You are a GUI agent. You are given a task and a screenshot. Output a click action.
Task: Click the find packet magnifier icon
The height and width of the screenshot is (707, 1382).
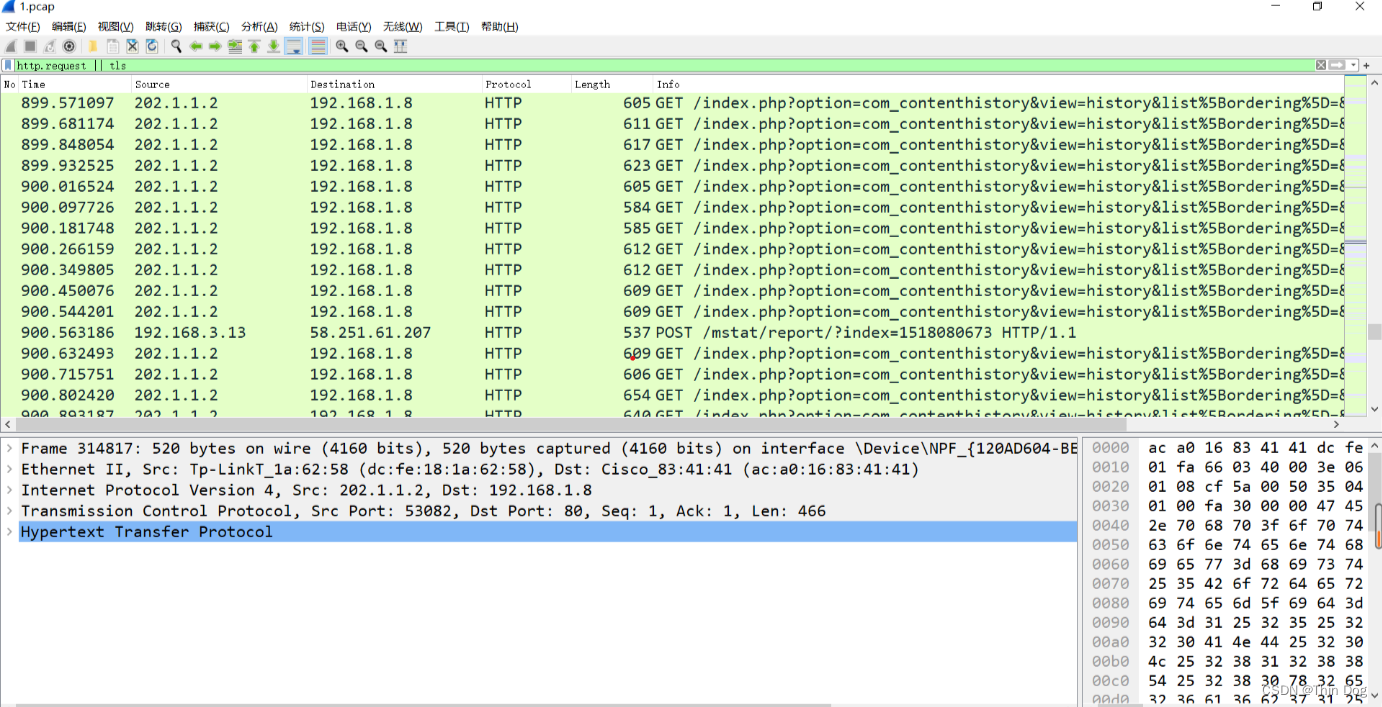tap(176, 46)
